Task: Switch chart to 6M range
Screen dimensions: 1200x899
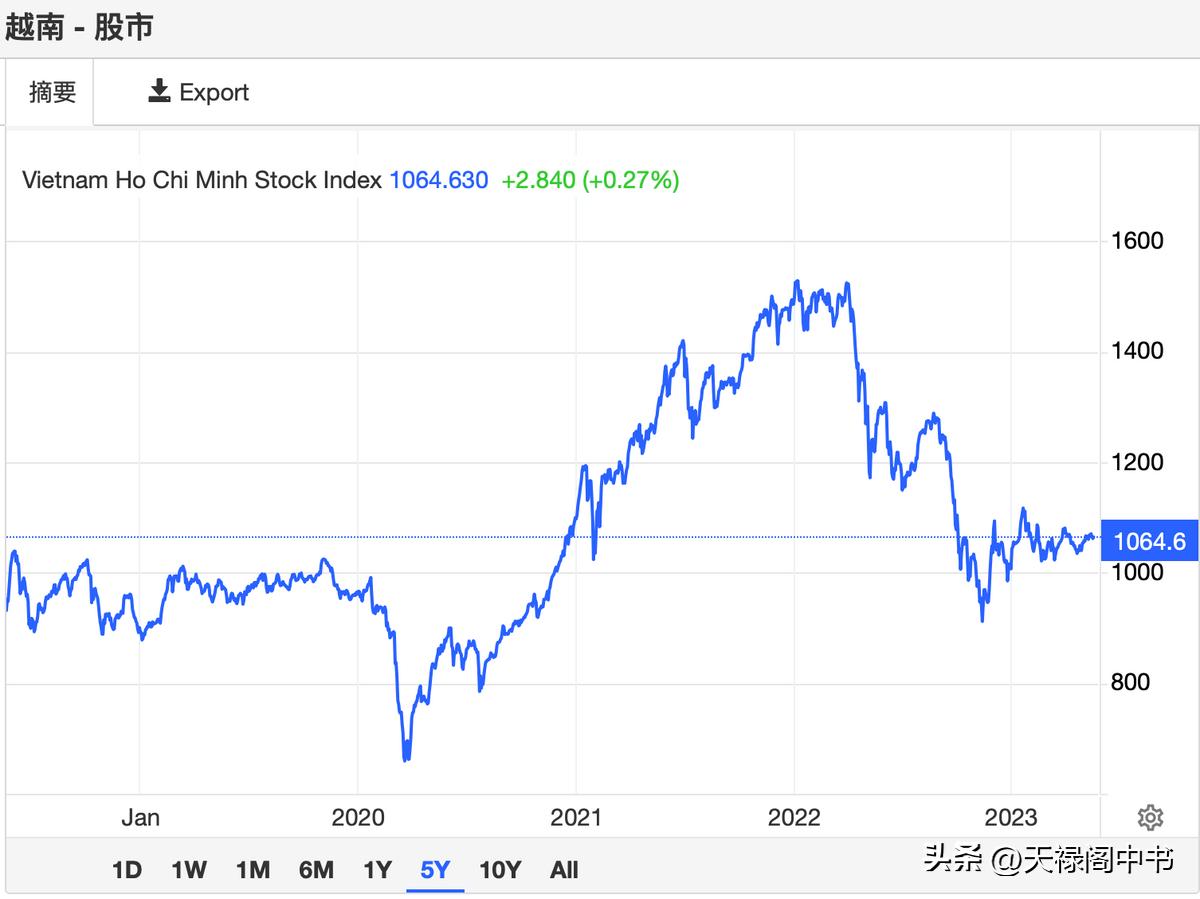Action: (316, 870)
